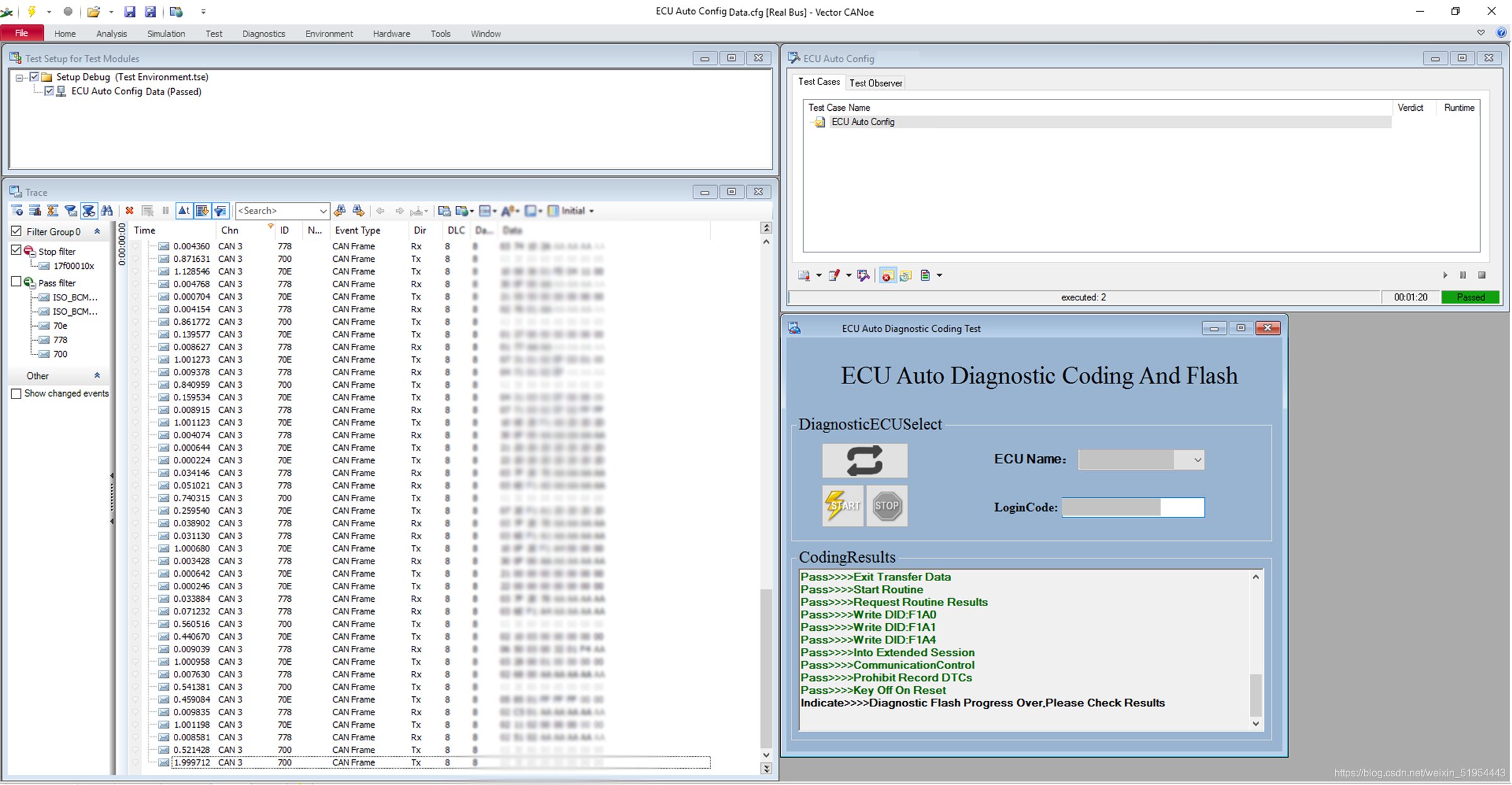Switch to the Test Observer tab
Viewport: 1512px width, 785px height.
point(875,83)
